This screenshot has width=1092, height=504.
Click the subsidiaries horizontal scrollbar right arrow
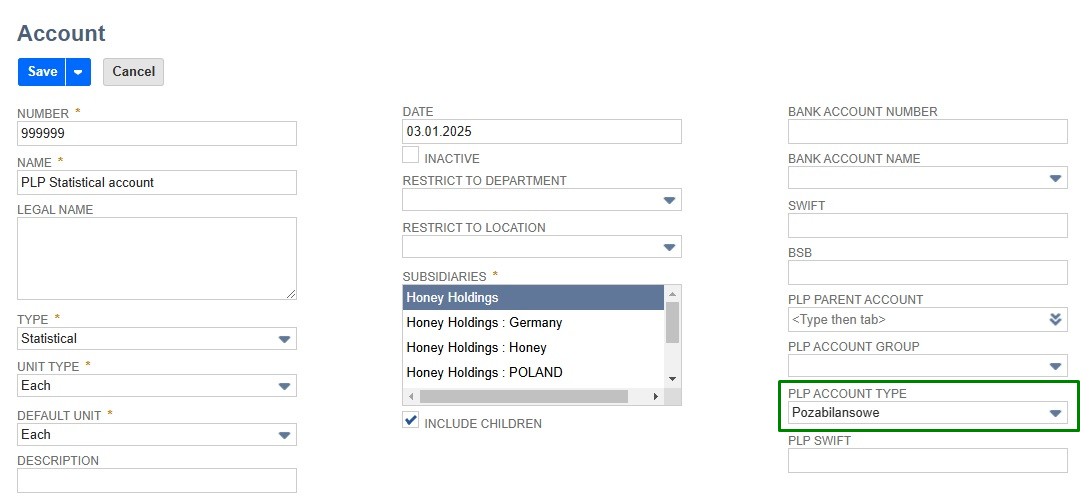coord(656,397)
